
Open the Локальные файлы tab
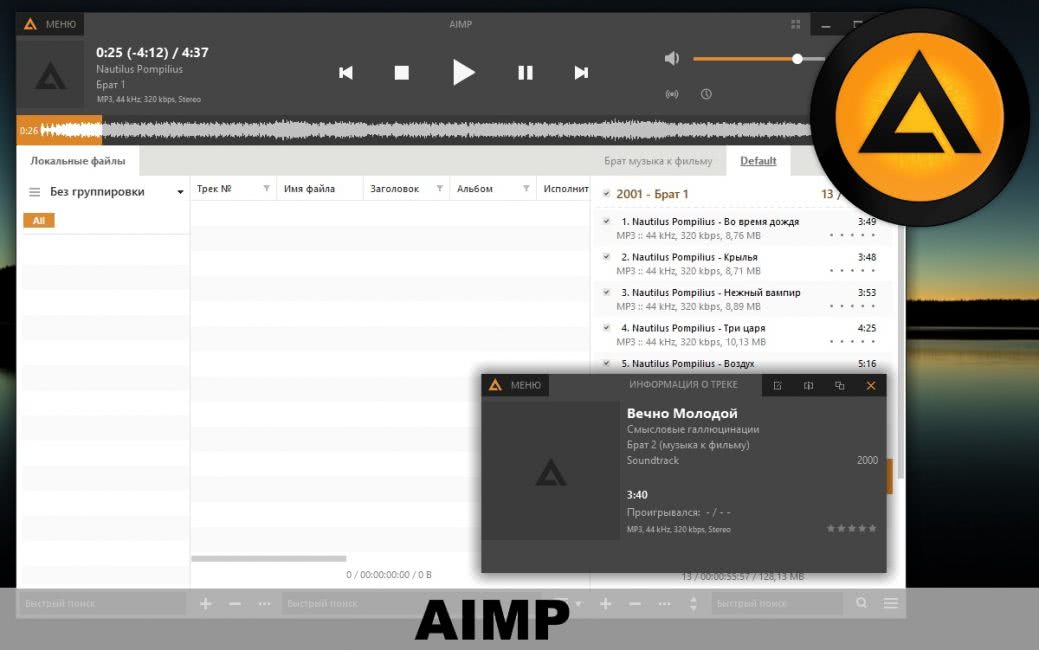[x=78, y=161]
